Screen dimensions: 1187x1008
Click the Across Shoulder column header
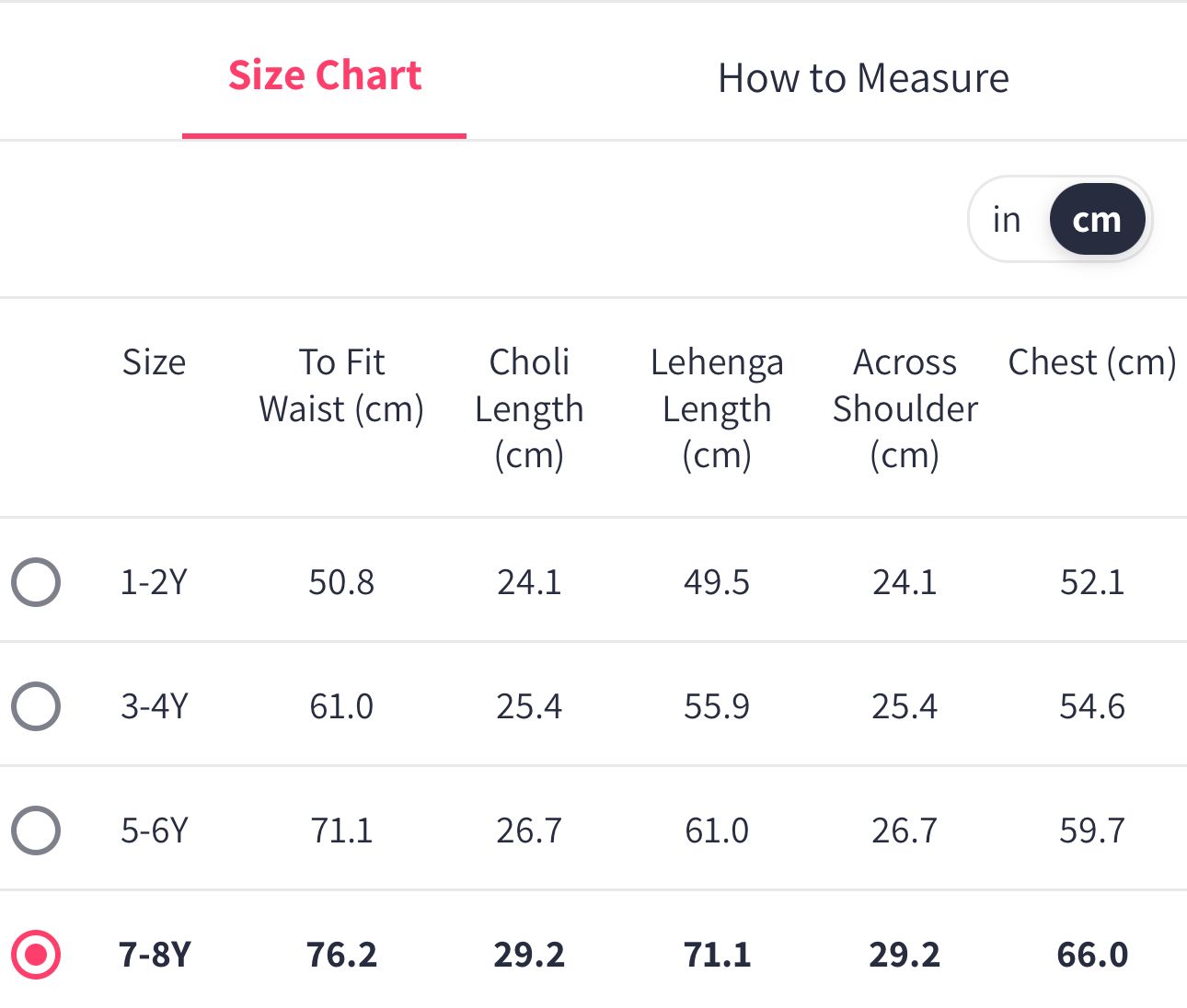(905, 408)
